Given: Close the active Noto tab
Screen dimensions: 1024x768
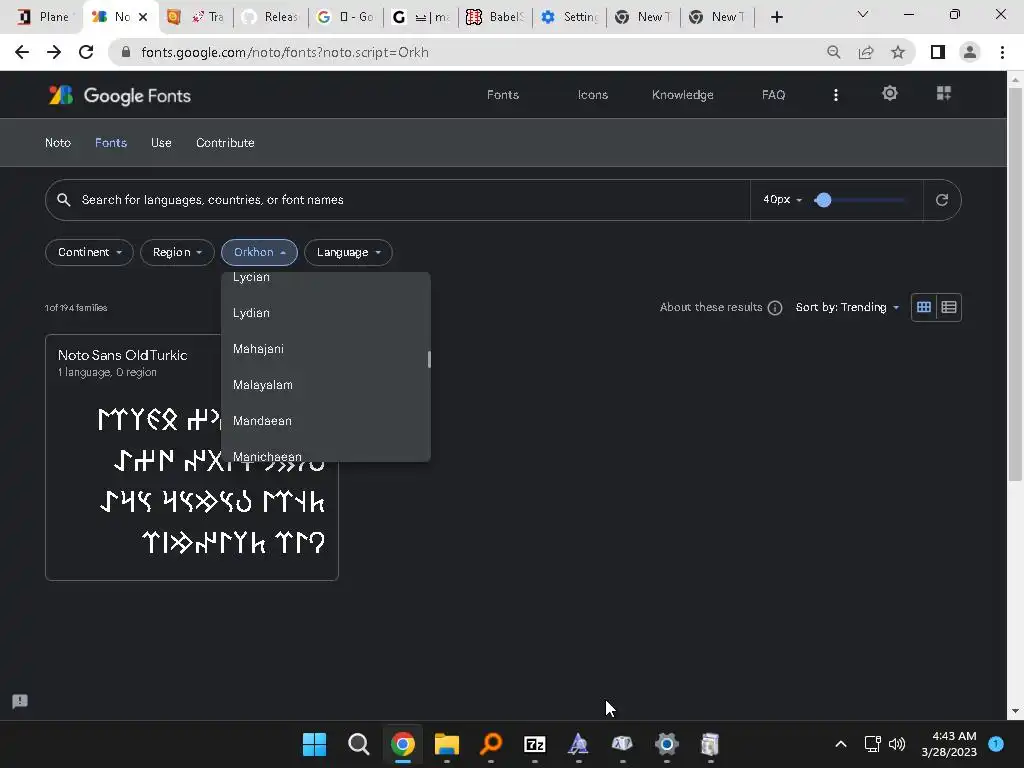Looking at the screenshot, I should pos(143,17).
